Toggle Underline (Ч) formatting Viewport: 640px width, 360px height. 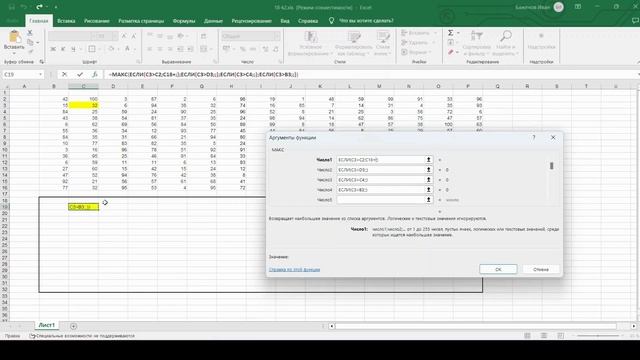point(73,49)
